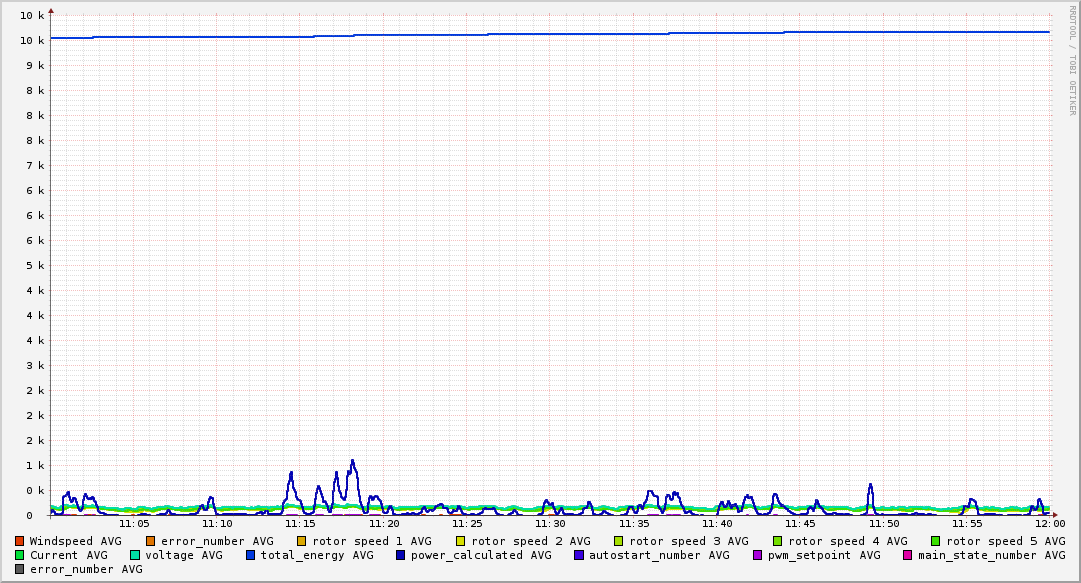
Task: Click the 11:05 time axis label
Action: [x=134, y=523]
